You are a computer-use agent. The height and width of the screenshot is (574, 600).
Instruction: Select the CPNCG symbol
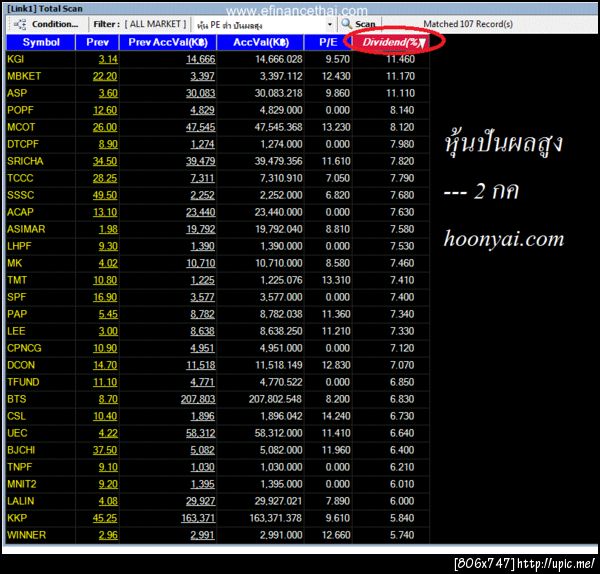point(24,348)
